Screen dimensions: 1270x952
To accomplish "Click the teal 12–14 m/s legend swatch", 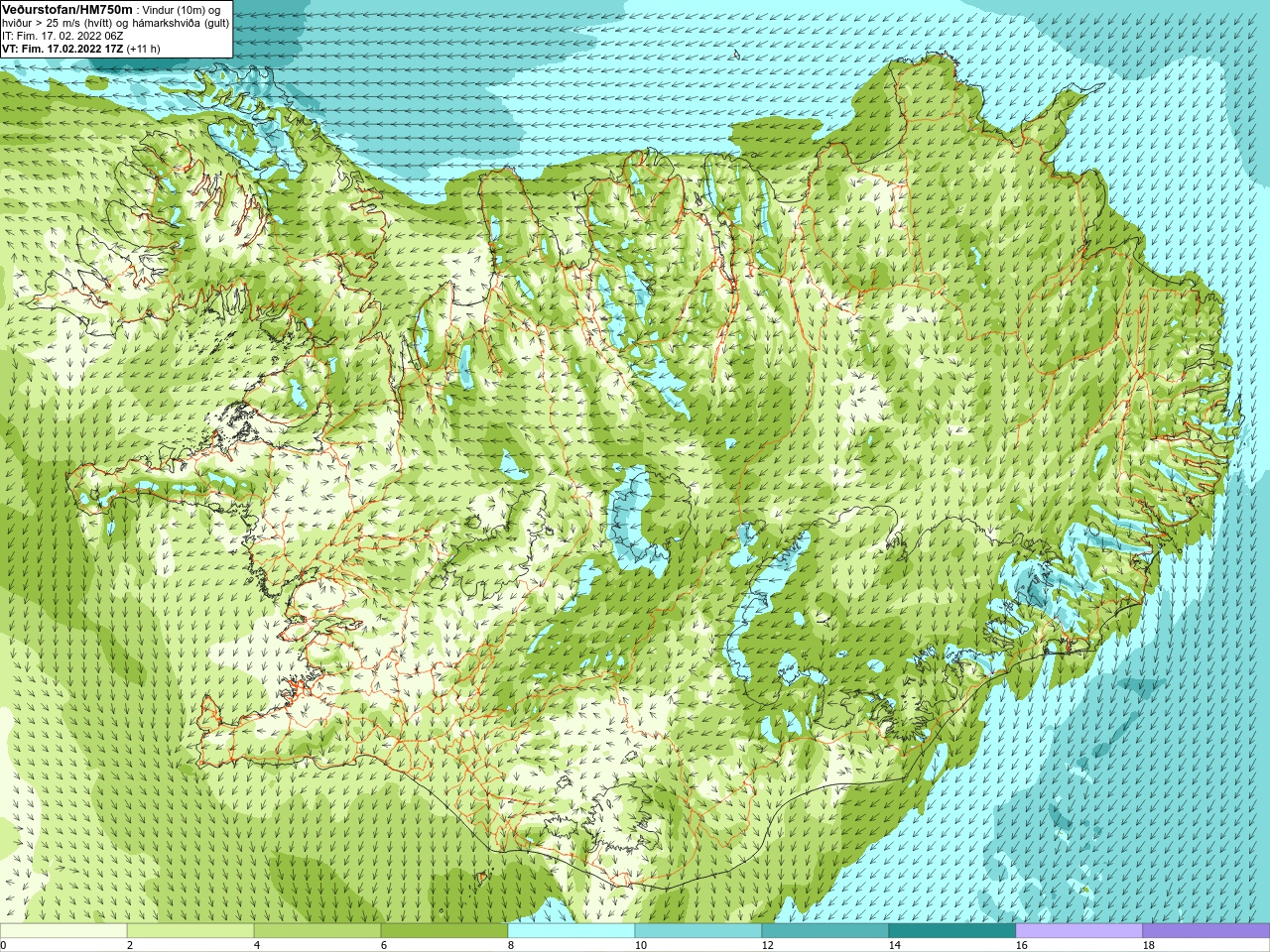I will pos(825,931).
